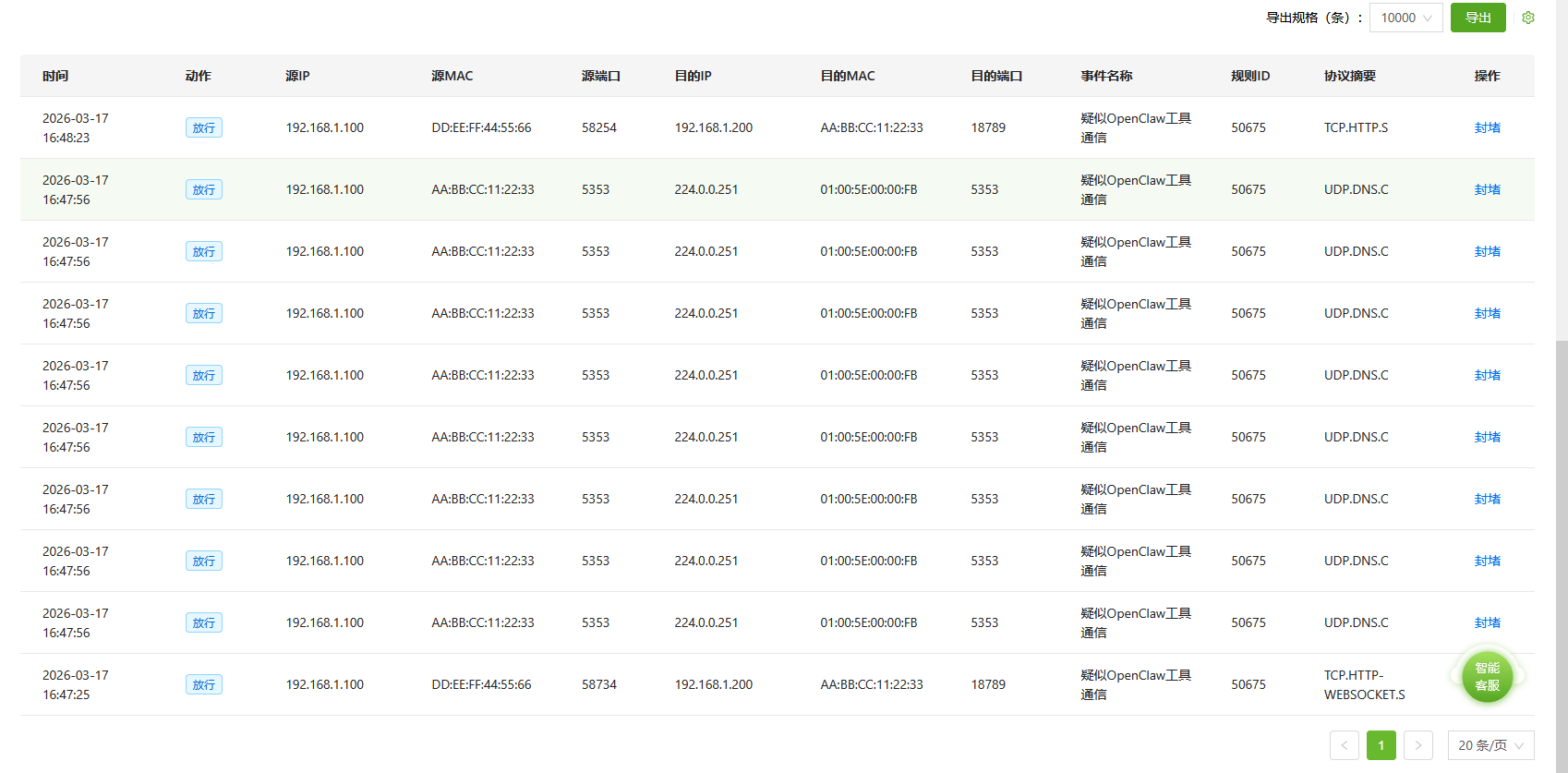This screenshot has width=1568, height=773.
Task: Block the second row event via 封堵
Action: pos(1487,189)
